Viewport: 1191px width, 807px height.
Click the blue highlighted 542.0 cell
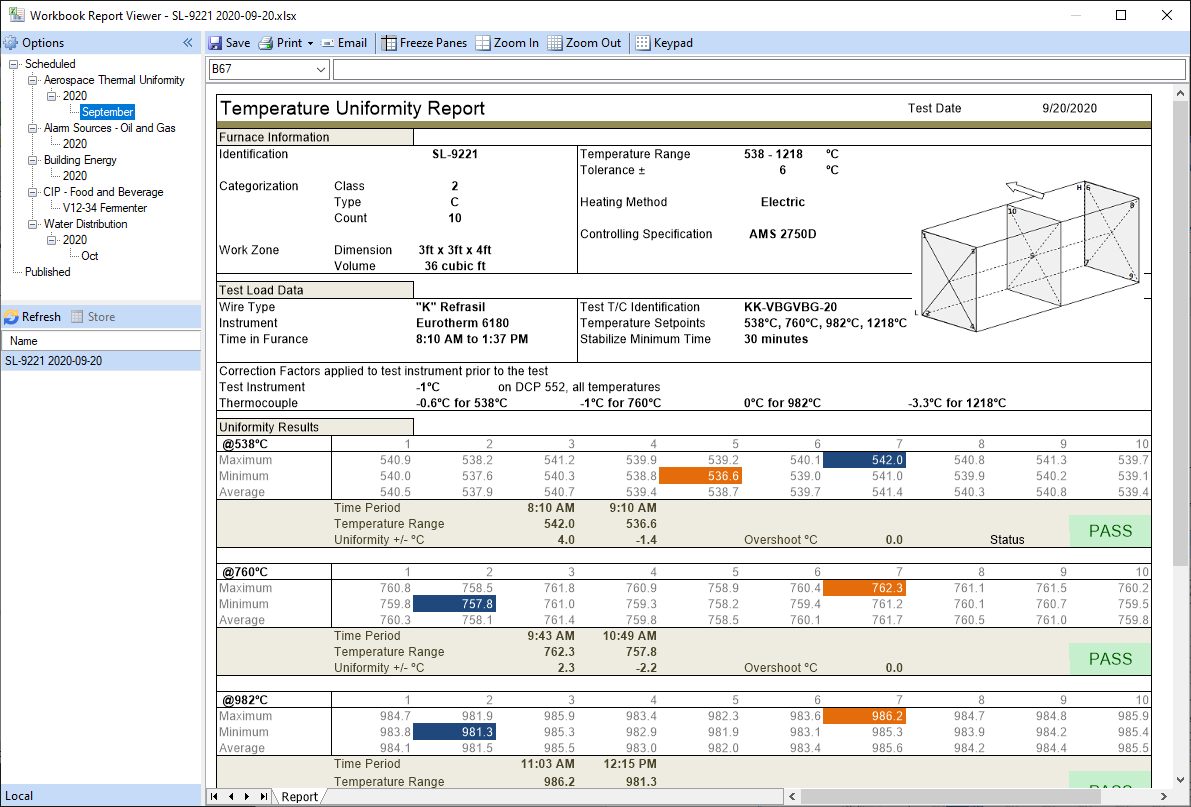(864, 460)
